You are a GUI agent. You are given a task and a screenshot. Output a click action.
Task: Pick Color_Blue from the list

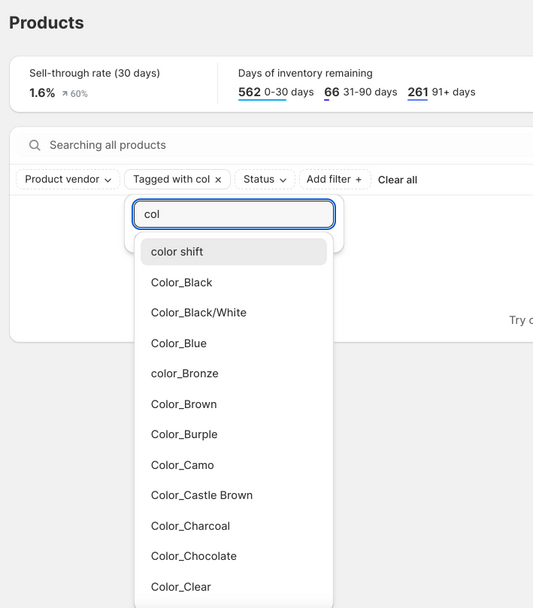(234, 343)
